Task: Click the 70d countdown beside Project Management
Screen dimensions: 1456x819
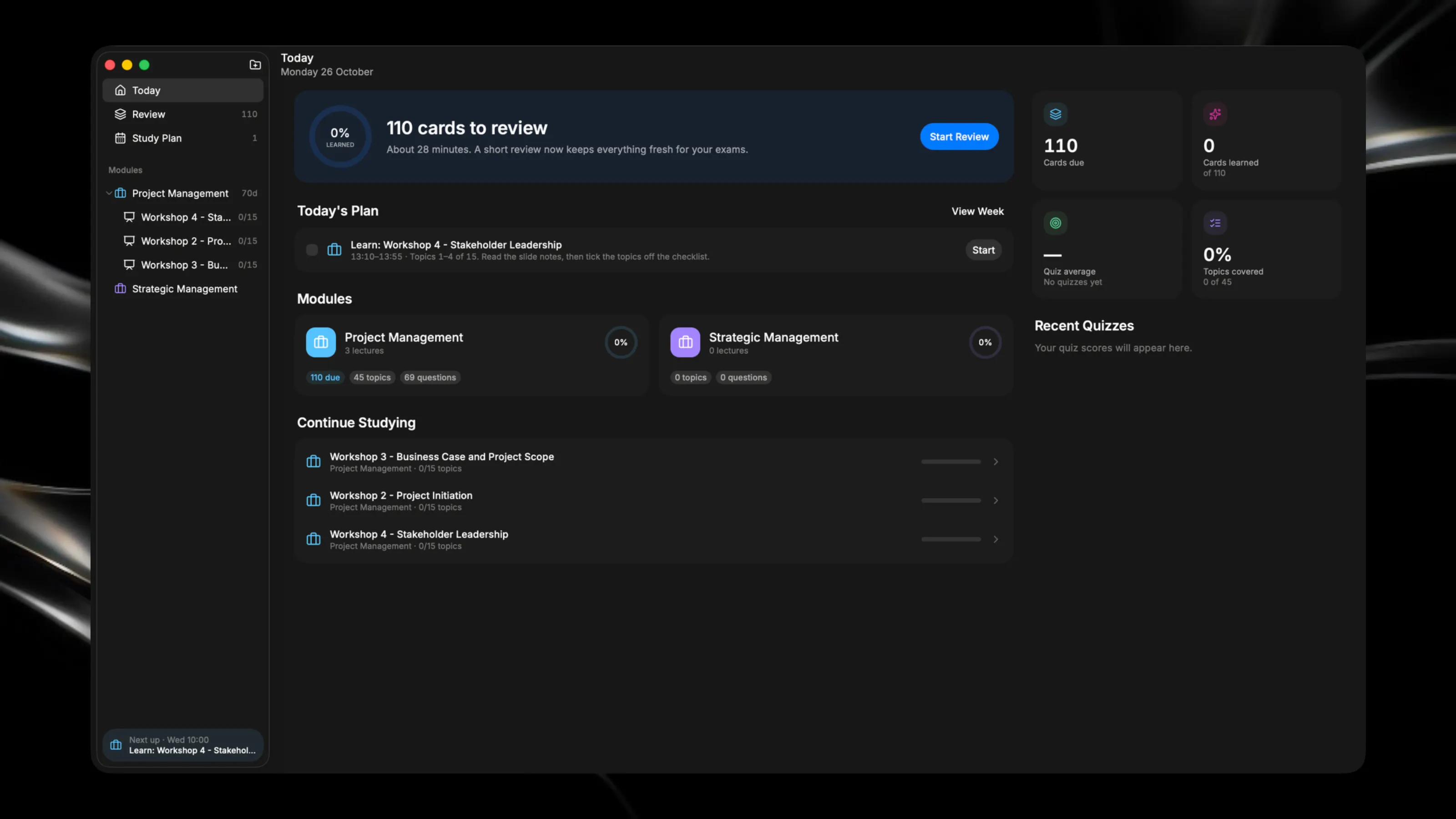Action: point(249,193)
